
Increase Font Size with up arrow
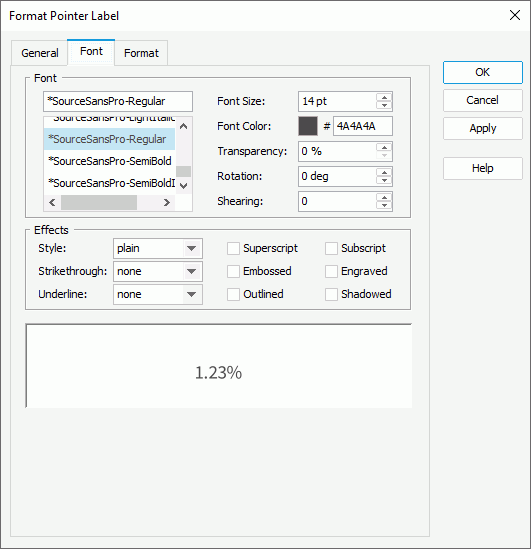[x=384, y=98]
